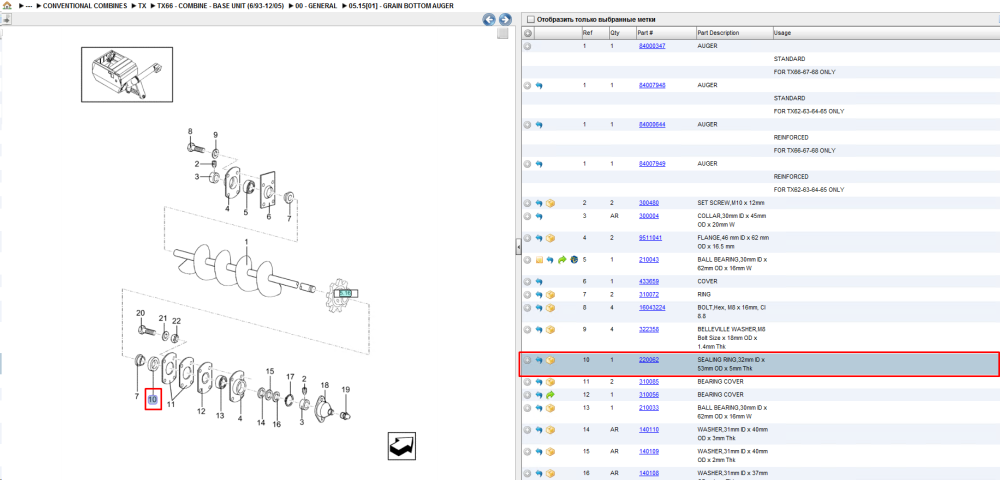
Task: Collapse the parts panel with the splitter arrow
Action: 517,246
